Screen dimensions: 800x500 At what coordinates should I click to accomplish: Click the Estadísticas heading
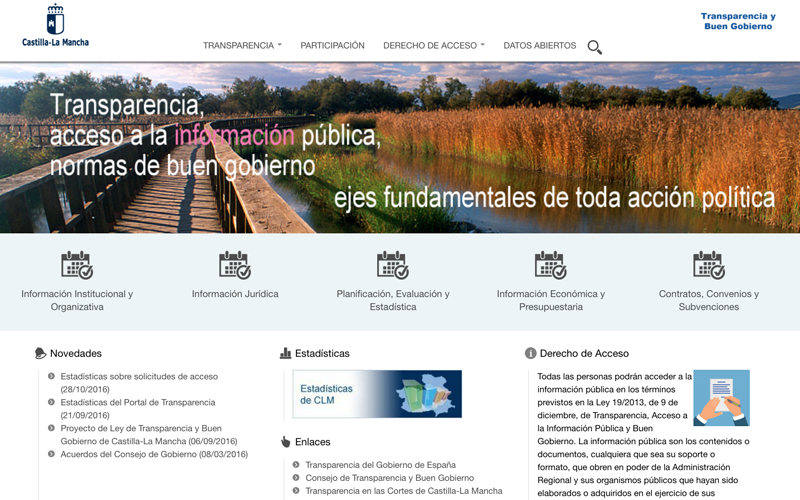point(322,353)
